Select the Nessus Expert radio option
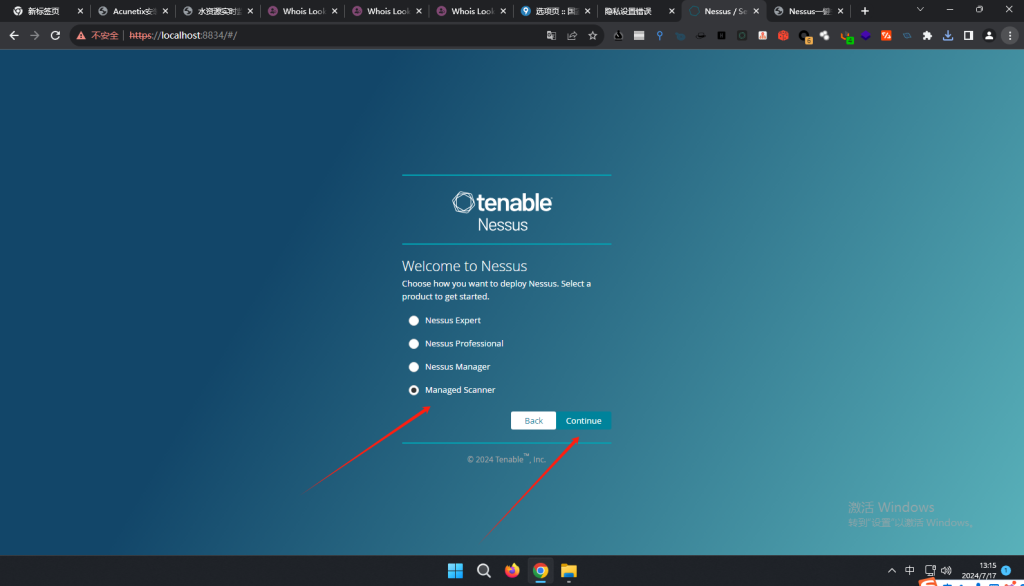 click(413, 321)
